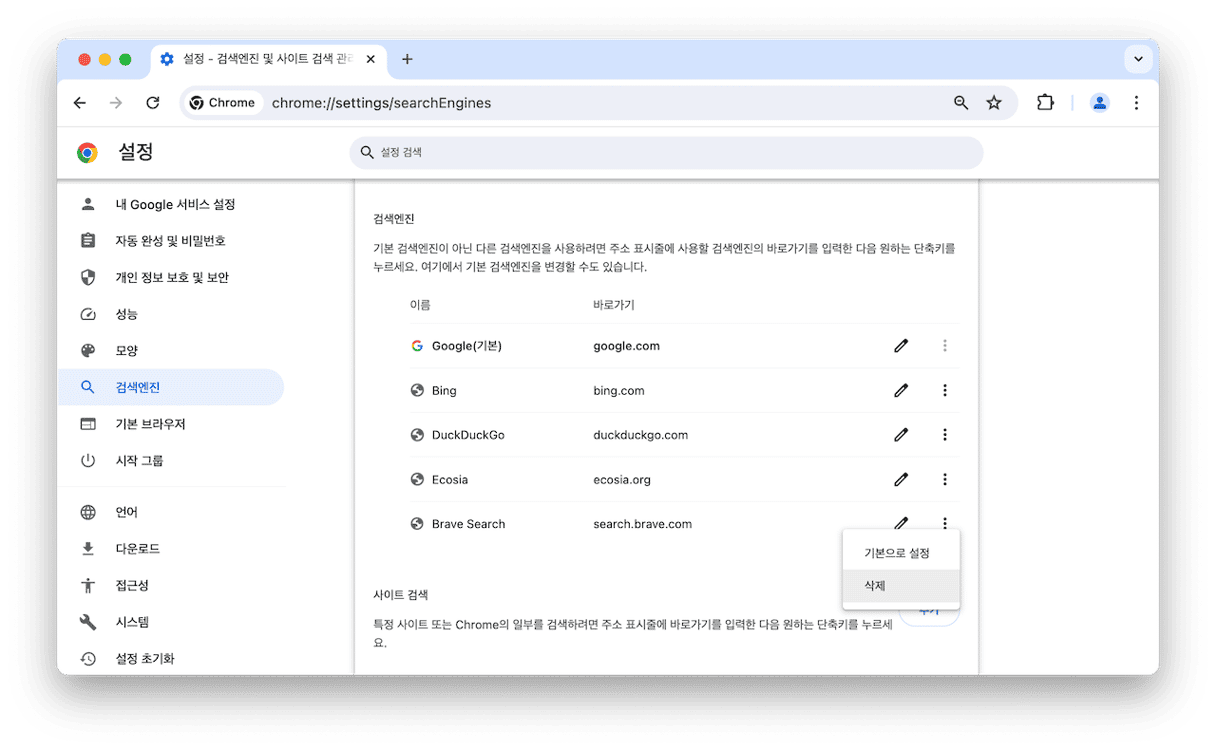
Task: Choose 삭제 in the popup menu
Action: (901, 586)
